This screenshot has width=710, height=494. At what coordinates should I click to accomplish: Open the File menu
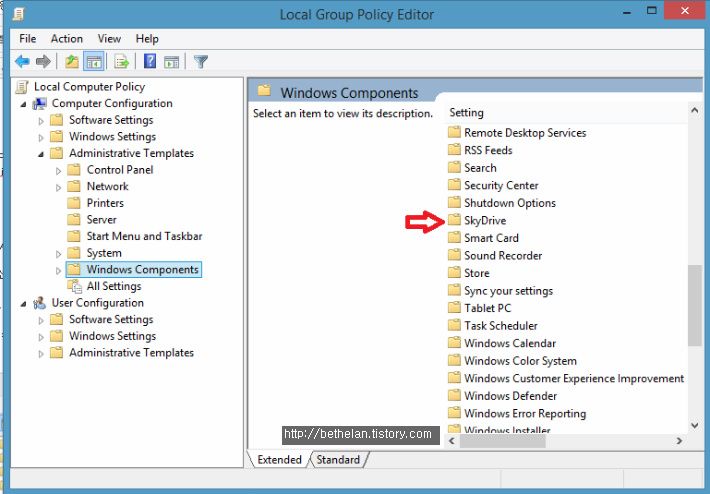[28, 38]
